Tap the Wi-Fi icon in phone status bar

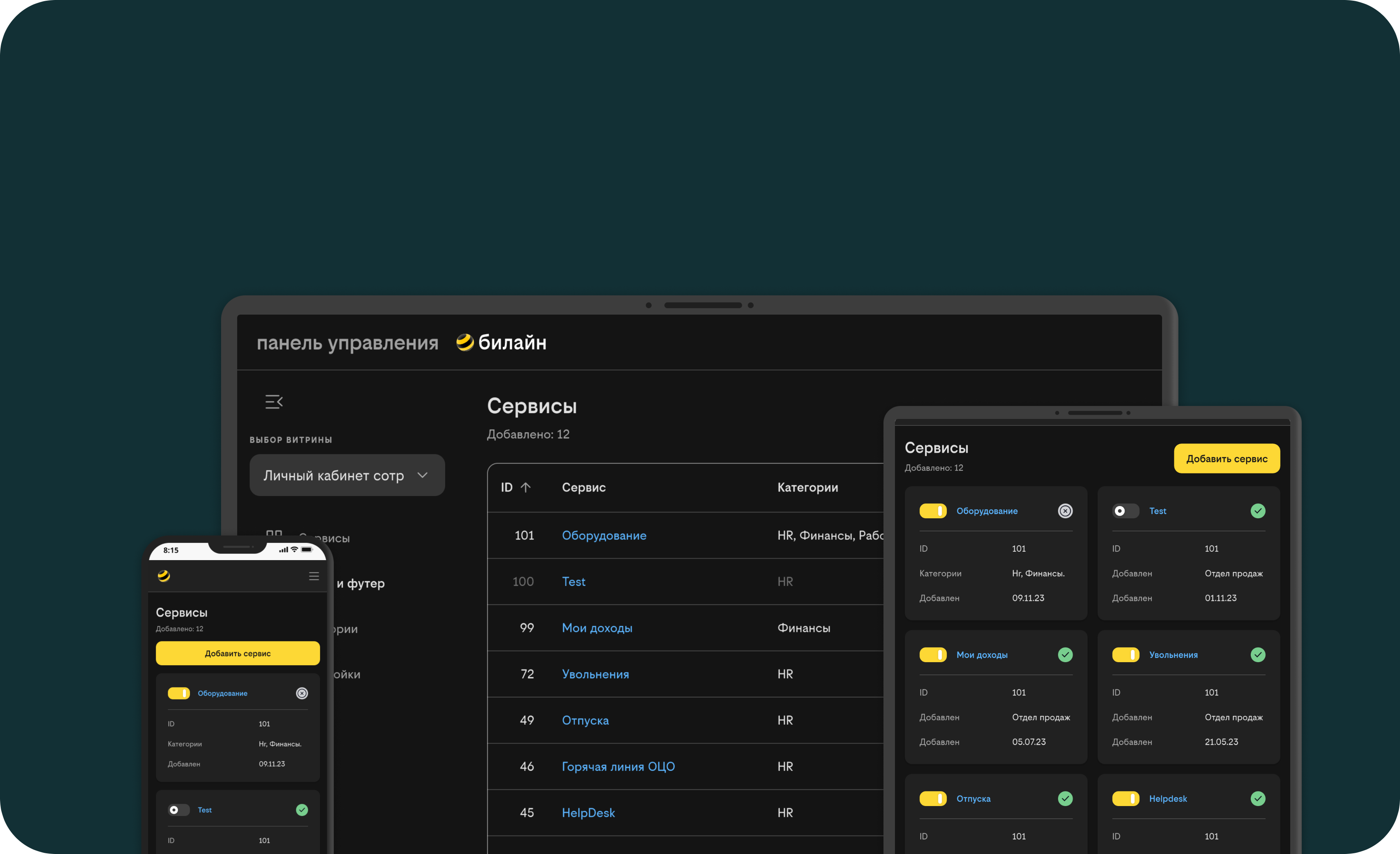point(294,550)
